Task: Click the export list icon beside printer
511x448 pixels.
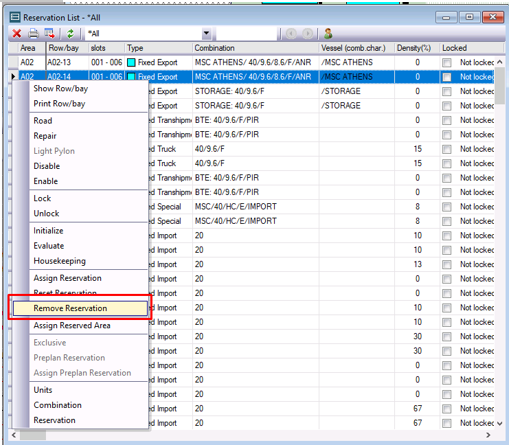Action: (x=50, y=33)
